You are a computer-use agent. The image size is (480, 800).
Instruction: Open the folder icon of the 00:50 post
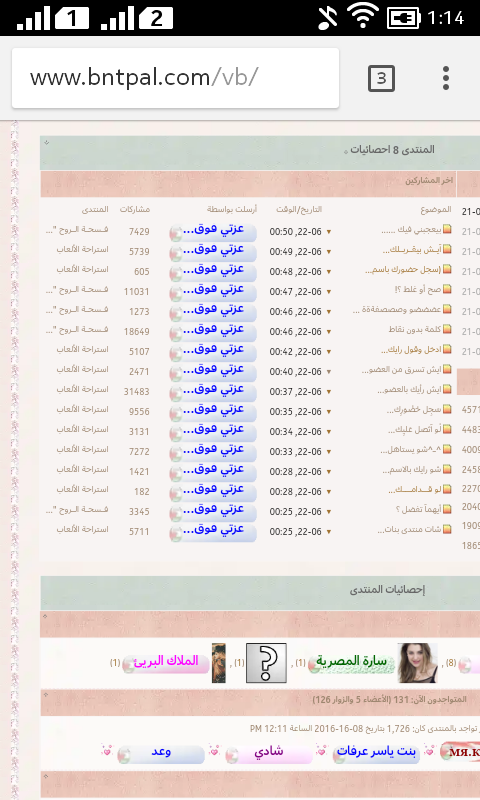447,229
